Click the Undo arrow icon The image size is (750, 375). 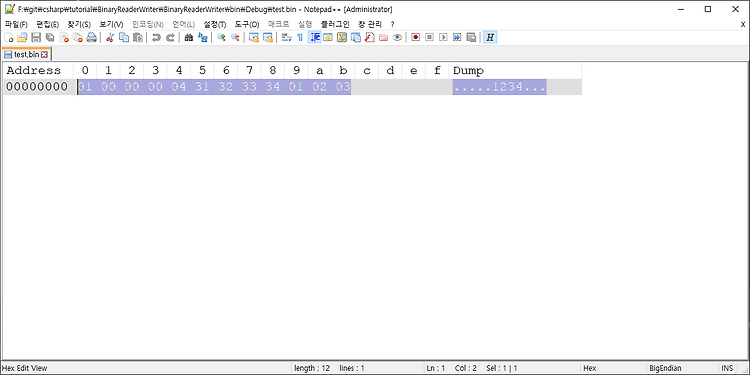156,37
